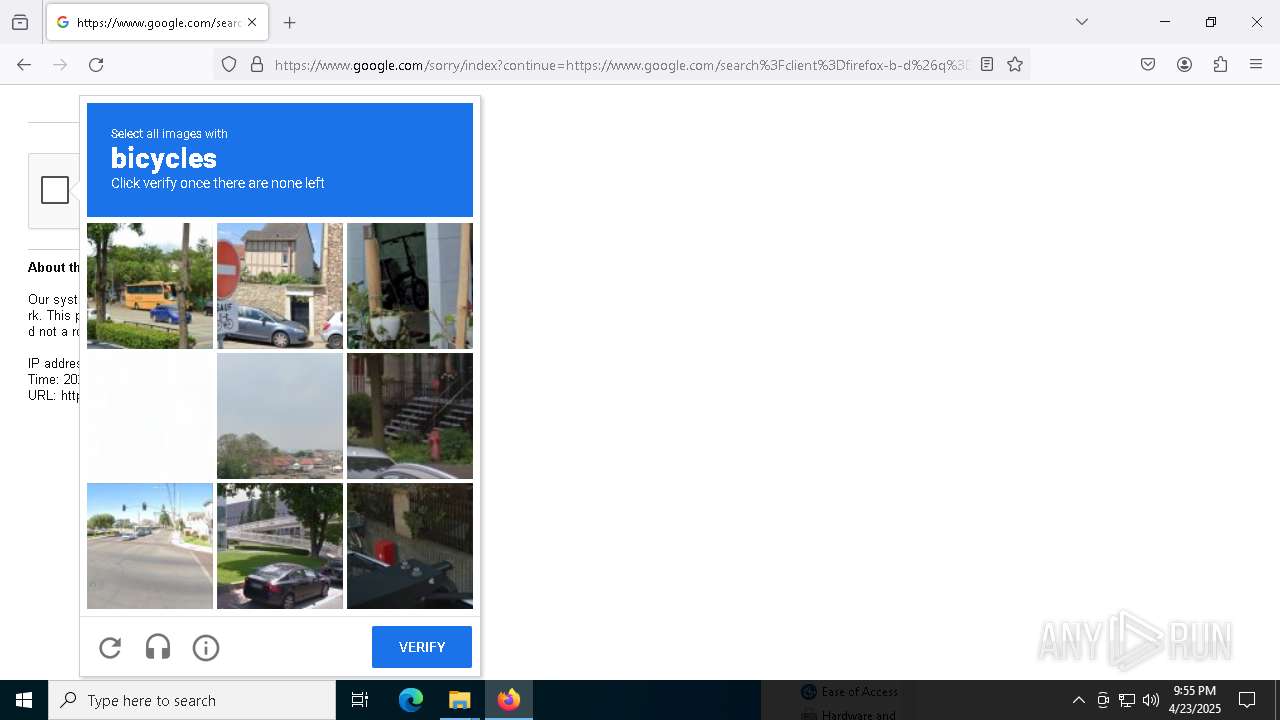
Task: Switch to the google.com search tab
Action: tap(157, 22)
